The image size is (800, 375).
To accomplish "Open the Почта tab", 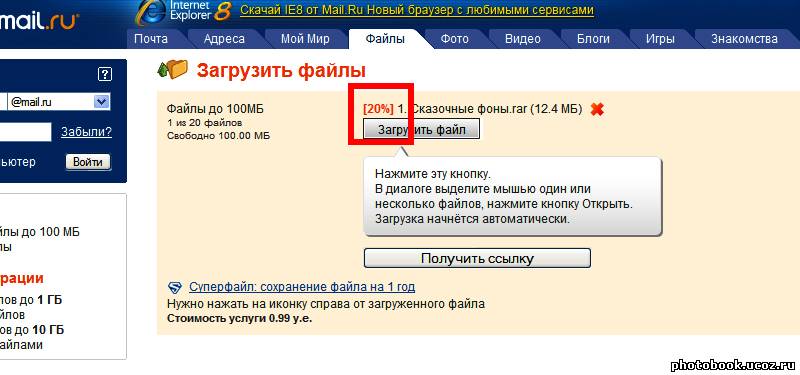I will click(151, 39).
